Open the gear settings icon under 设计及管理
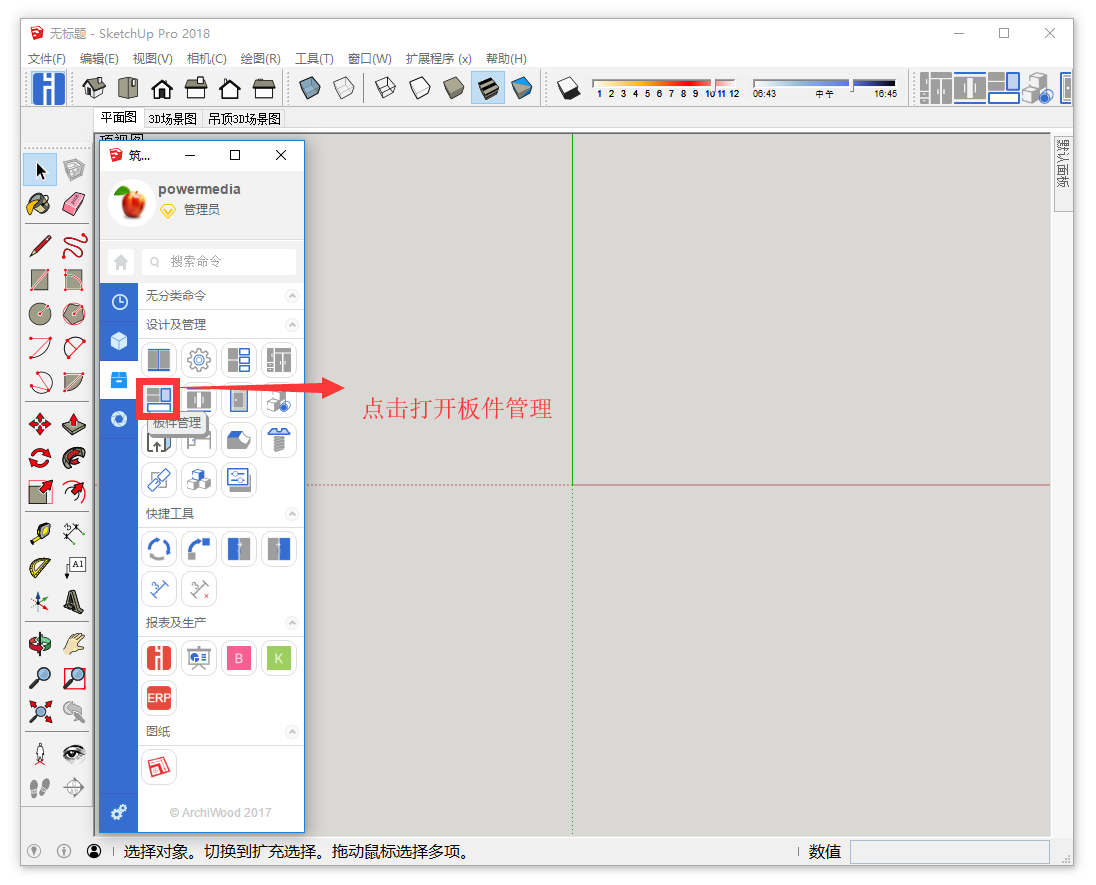This screenshot has height=885, width=1096. [198, 360]
